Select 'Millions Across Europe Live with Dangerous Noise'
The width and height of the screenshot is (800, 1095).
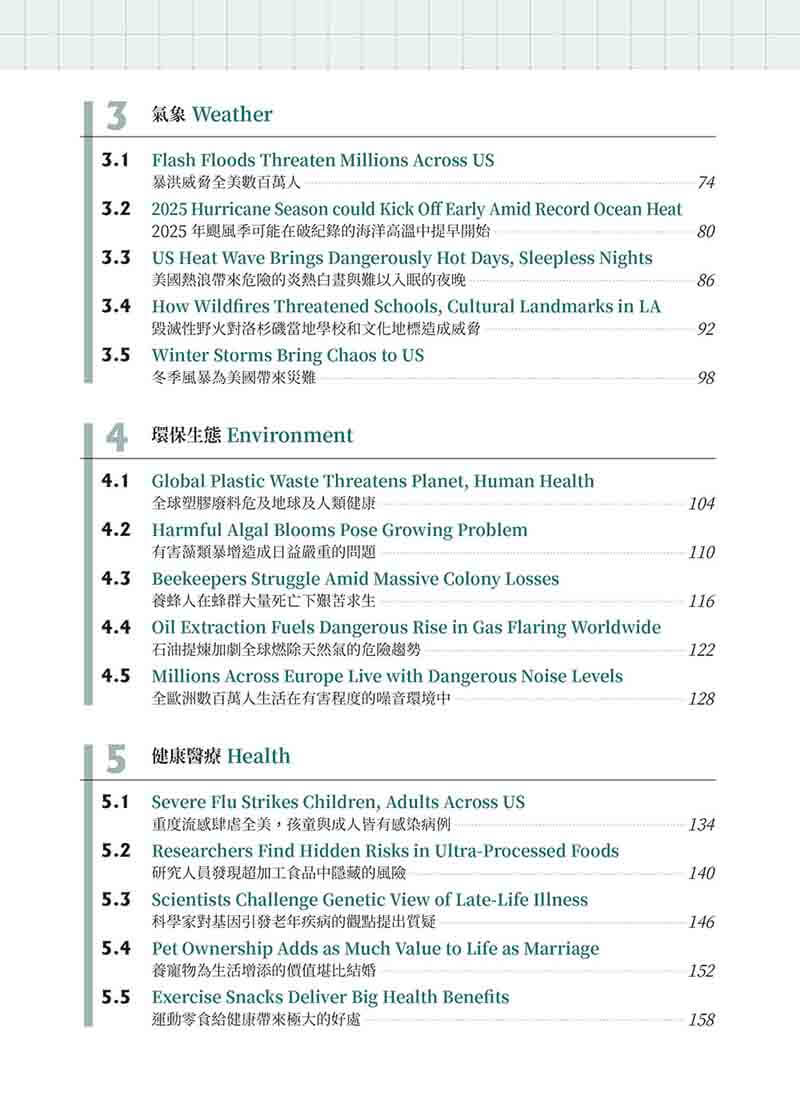(x=387, y=677)
